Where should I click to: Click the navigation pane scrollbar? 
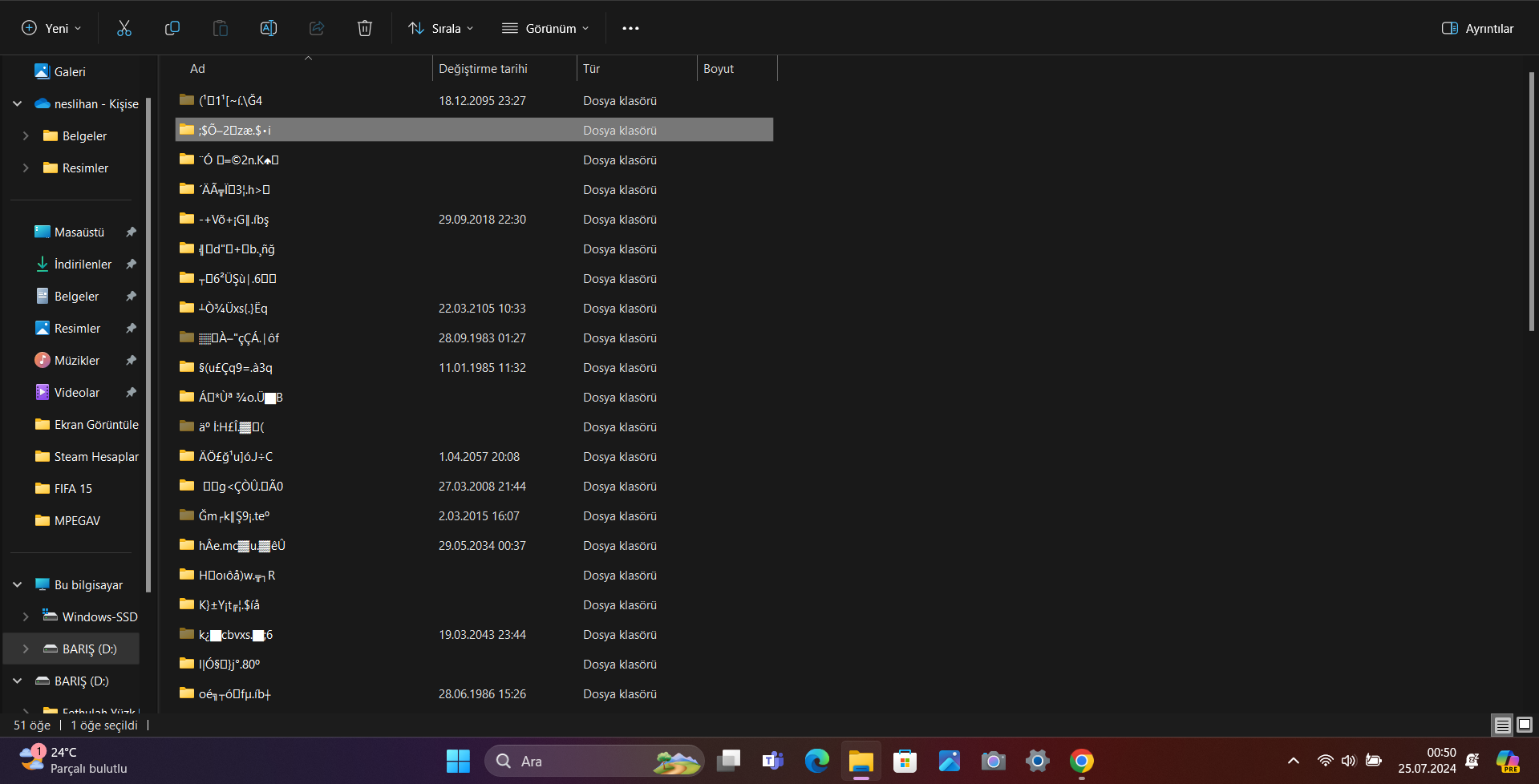(148, 345)
